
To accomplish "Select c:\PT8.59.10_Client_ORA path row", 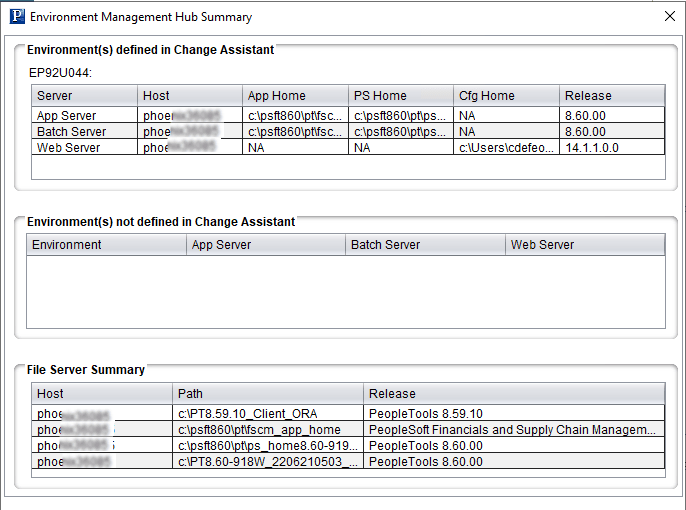I will coord(268,413).
